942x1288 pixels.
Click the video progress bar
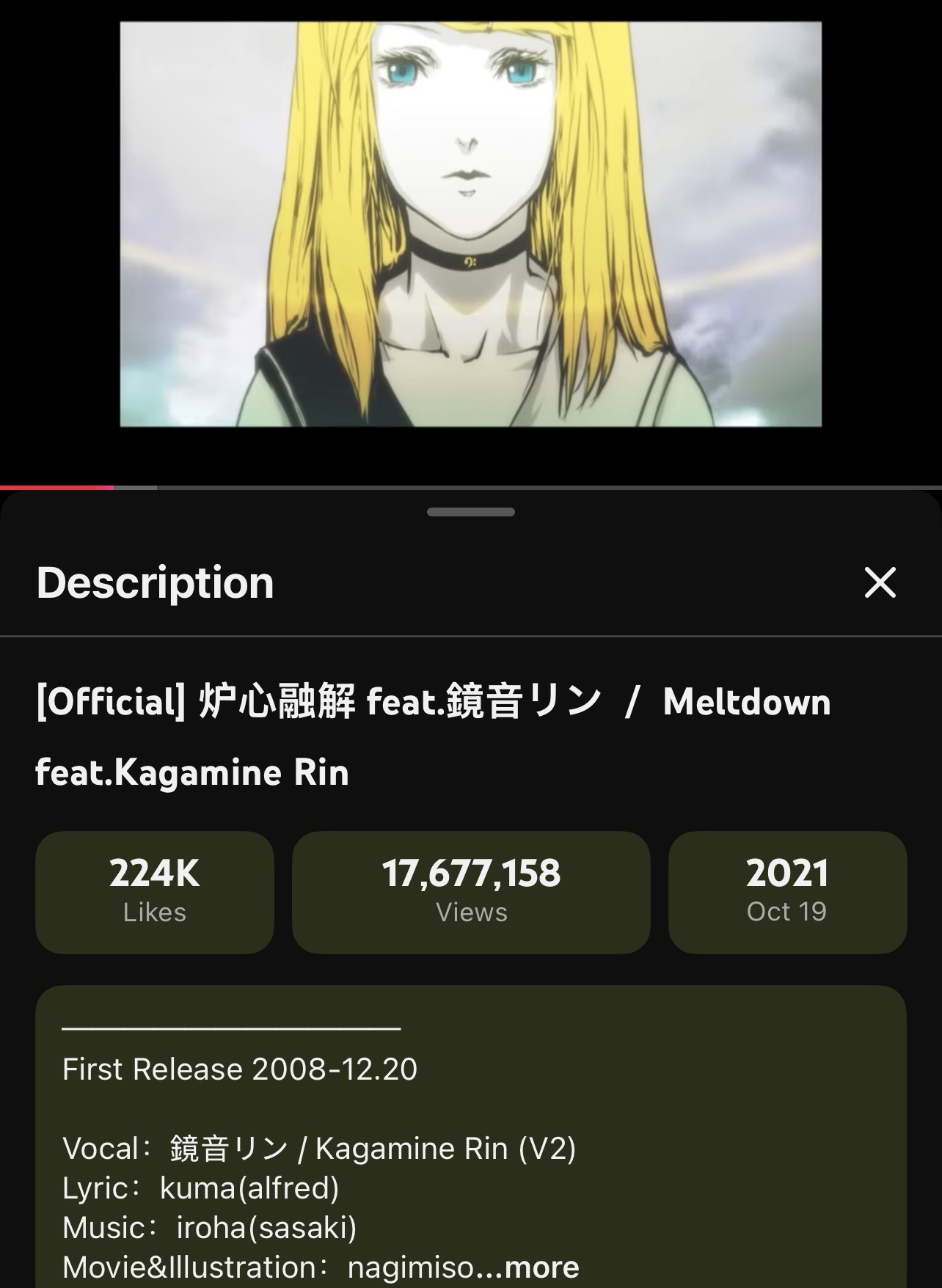(x=471, y=487)
